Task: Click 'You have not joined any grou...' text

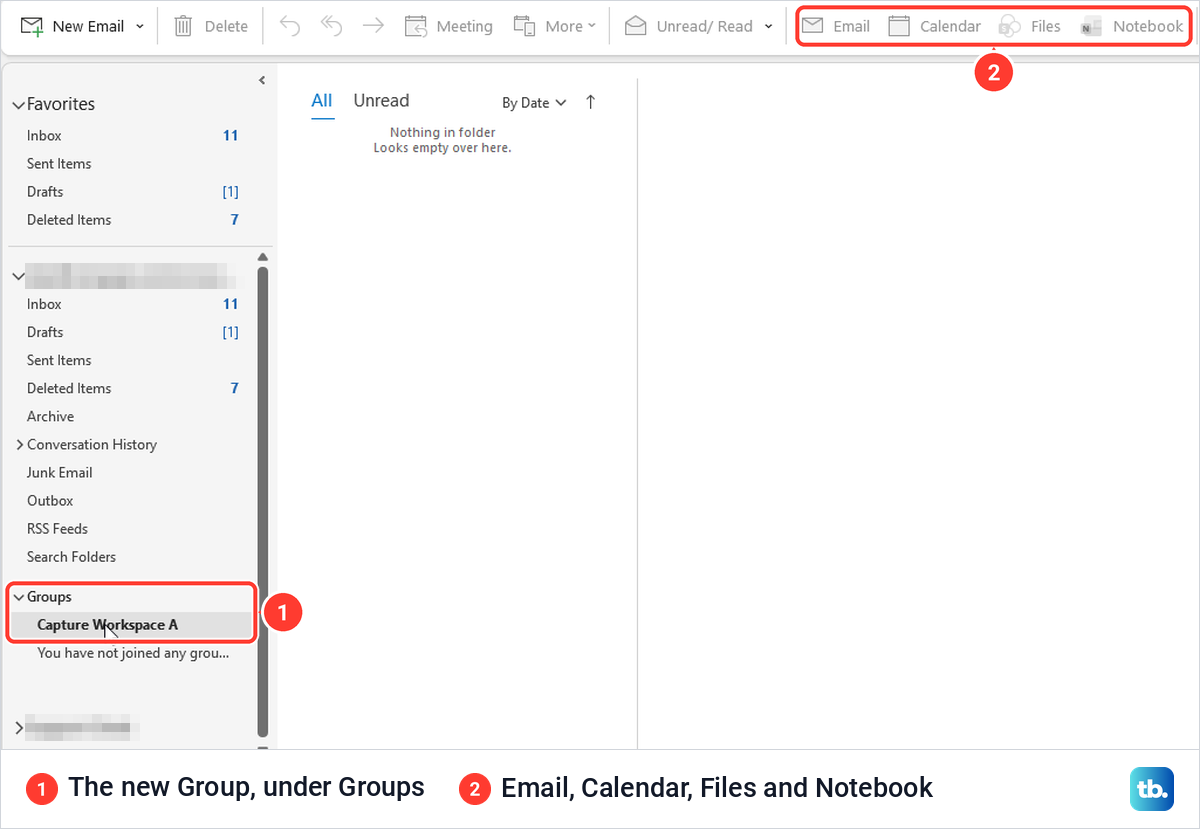Action: 133,653
